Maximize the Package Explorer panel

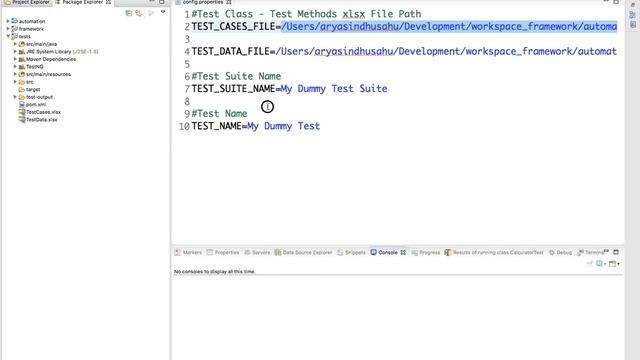[162, 2]
